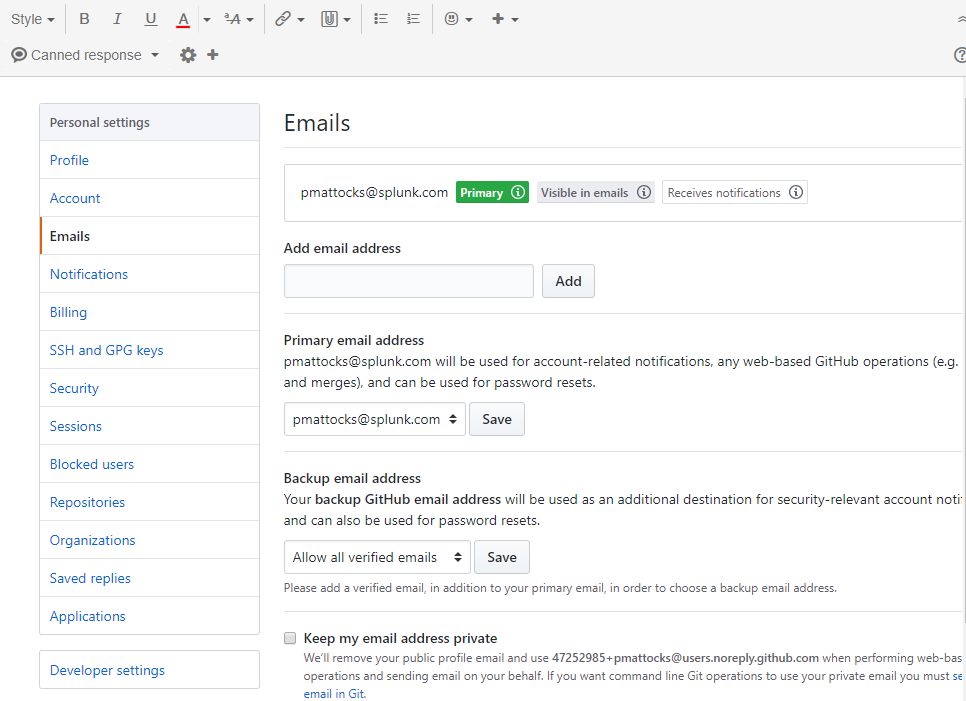The image size is (966, 701).
Task: Insert a bulleted list
Action: click(381, 19)
